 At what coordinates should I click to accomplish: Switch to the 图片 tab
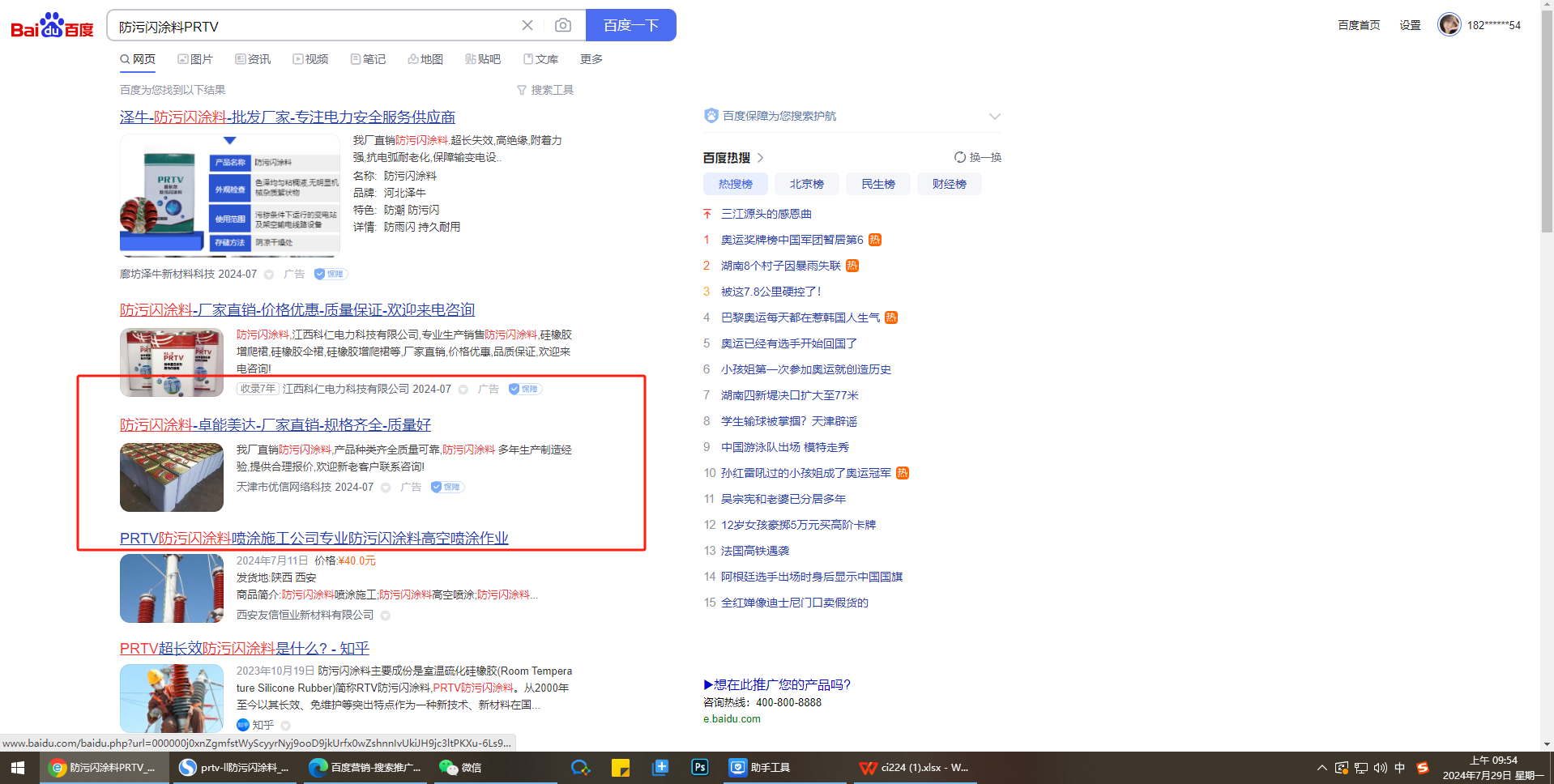(195, 59)
